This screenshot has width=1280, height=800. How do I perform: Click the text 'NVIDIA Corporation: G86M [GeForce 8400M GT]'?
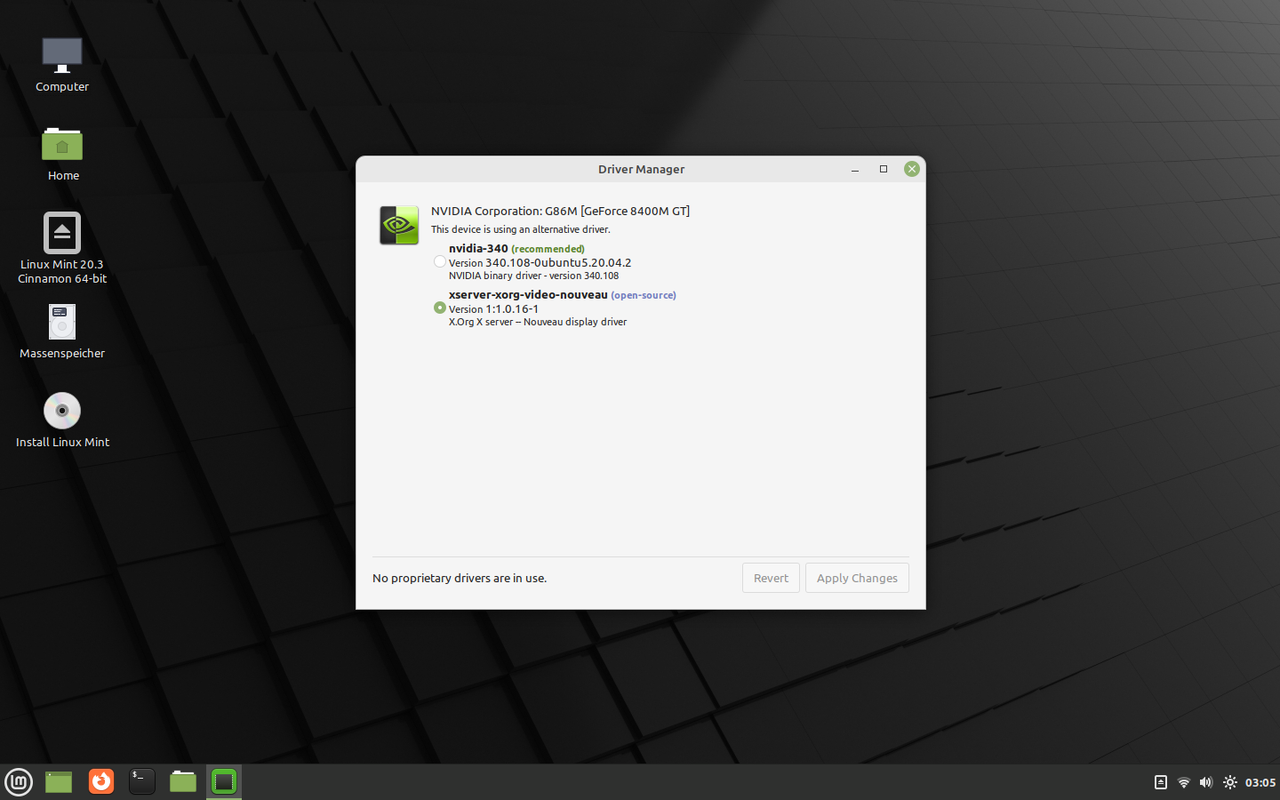[560, 211]
